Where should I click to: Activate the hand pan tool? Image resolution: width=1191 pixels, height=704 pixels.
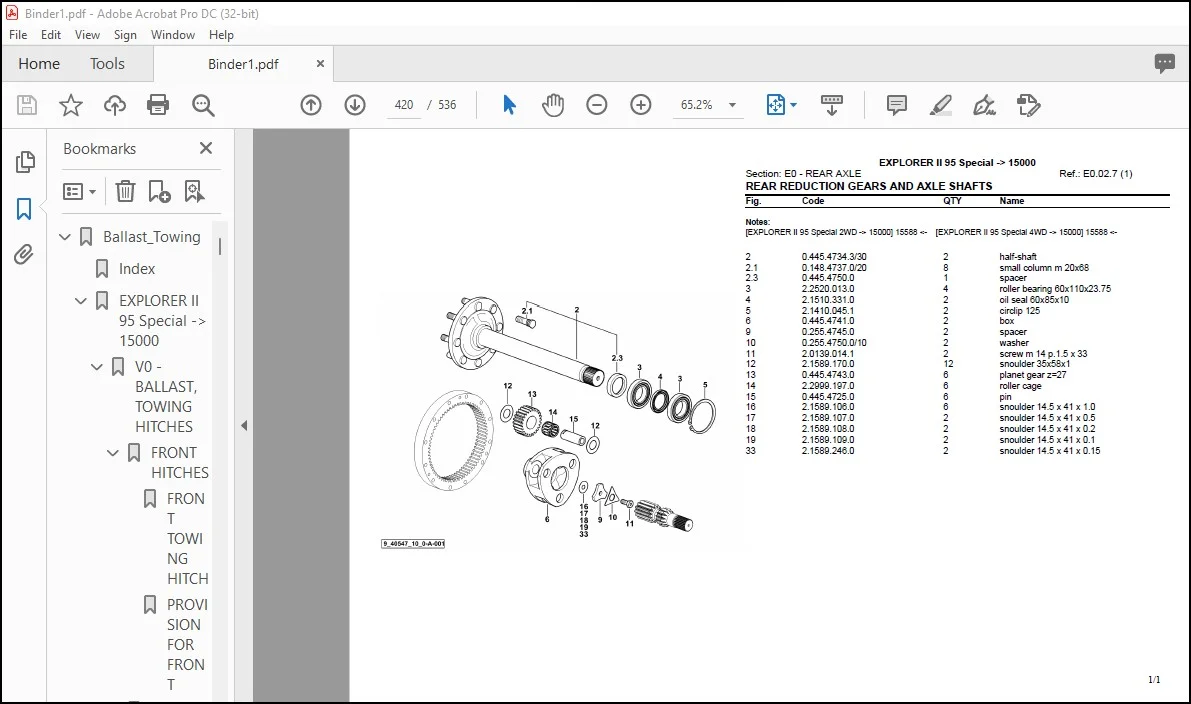tap(553, 105)
